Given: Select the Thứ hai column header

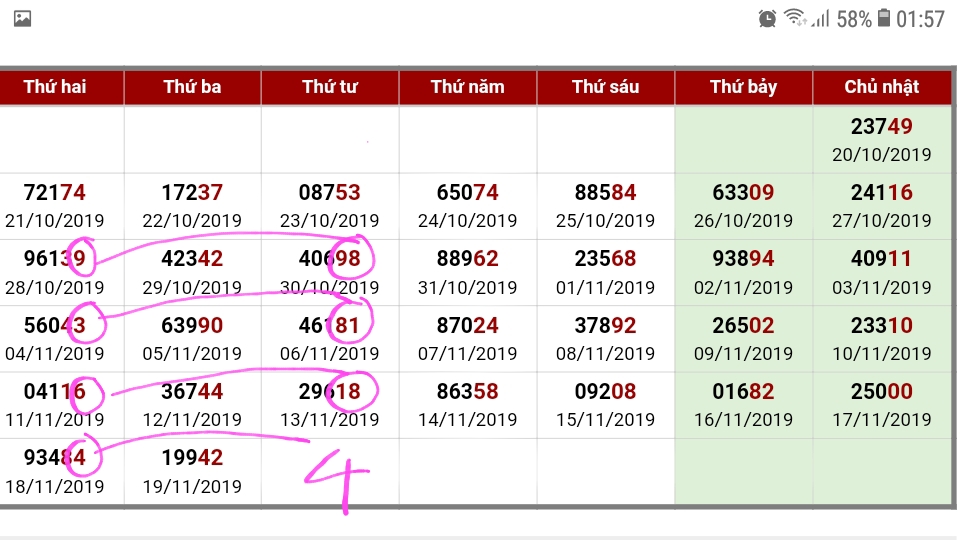Looking at the screenshot, I should point(55,87).
